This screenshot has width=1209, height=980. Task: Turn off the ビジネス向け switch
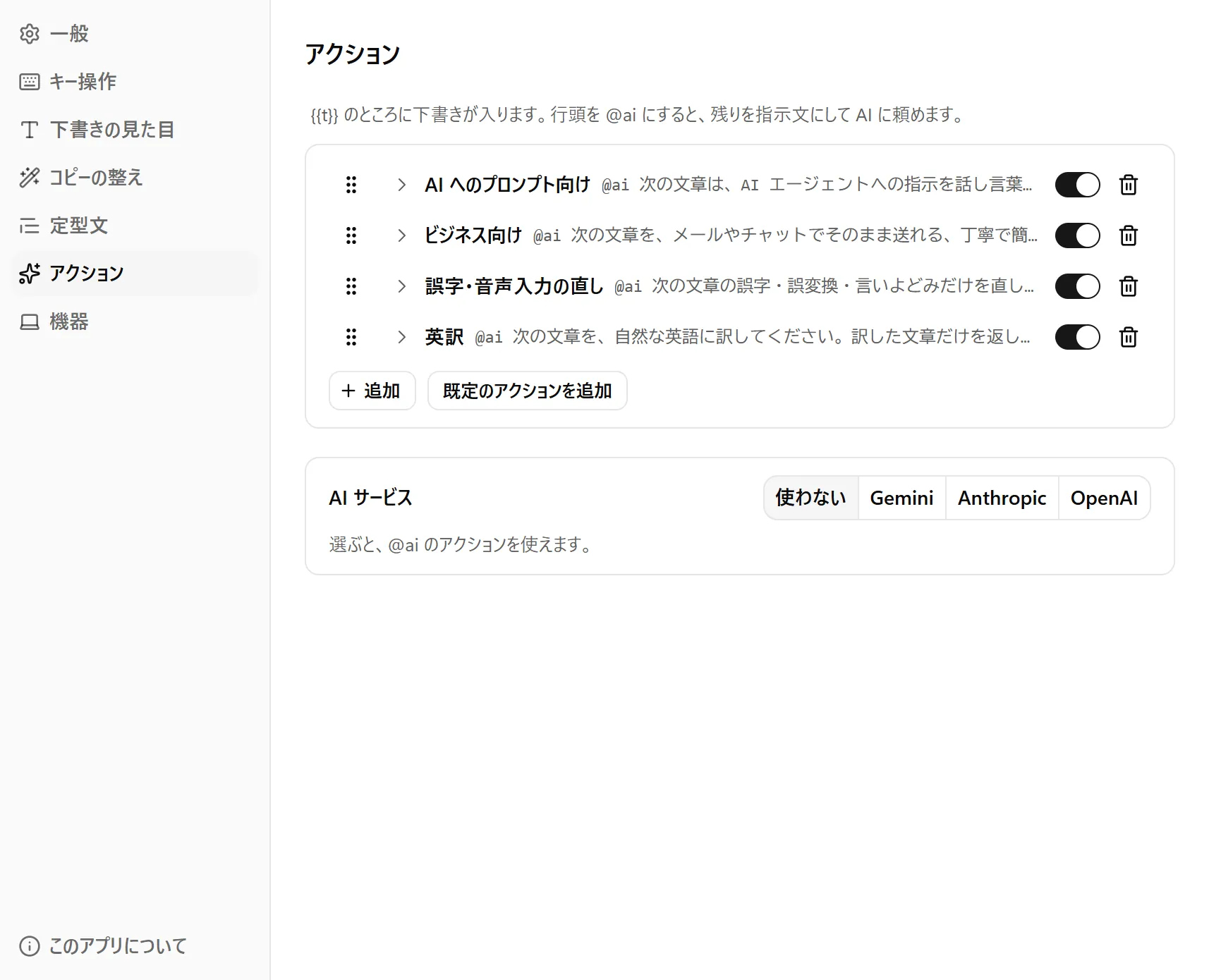pos(1077,235)
